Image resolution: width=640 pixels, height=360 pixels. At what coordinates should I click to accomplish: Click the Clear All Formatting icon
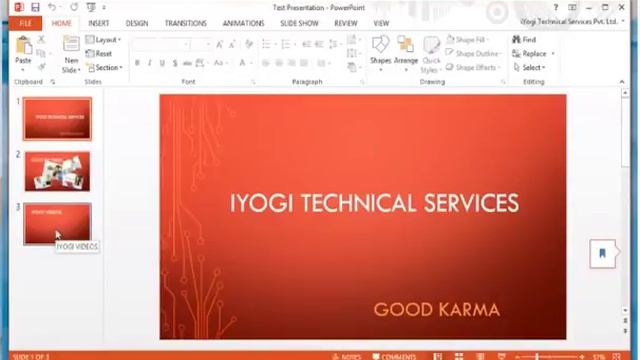pos(249,44)
